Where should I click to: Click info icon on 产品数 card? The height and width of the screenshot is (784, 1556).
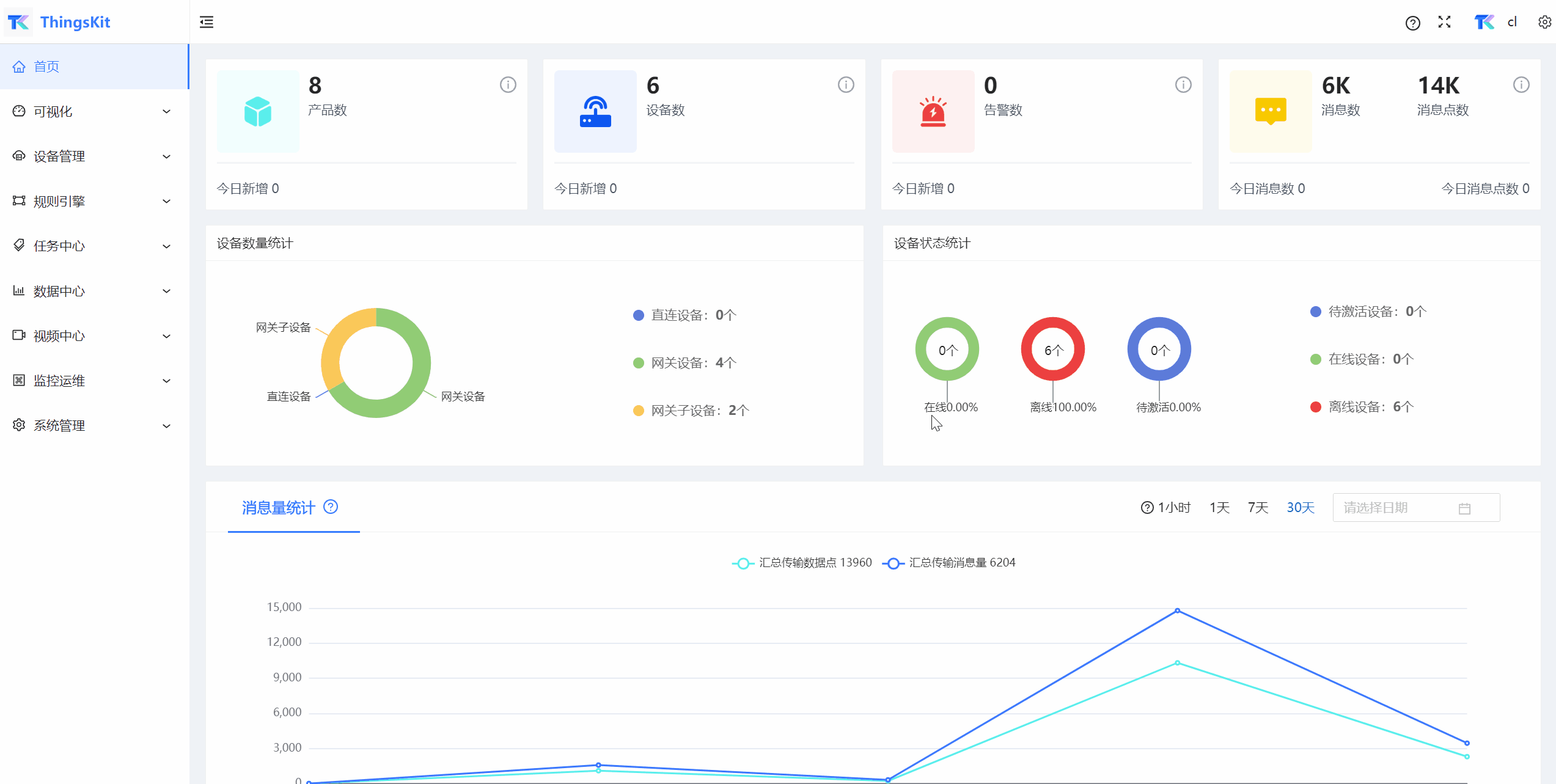(x=508, y=85)
